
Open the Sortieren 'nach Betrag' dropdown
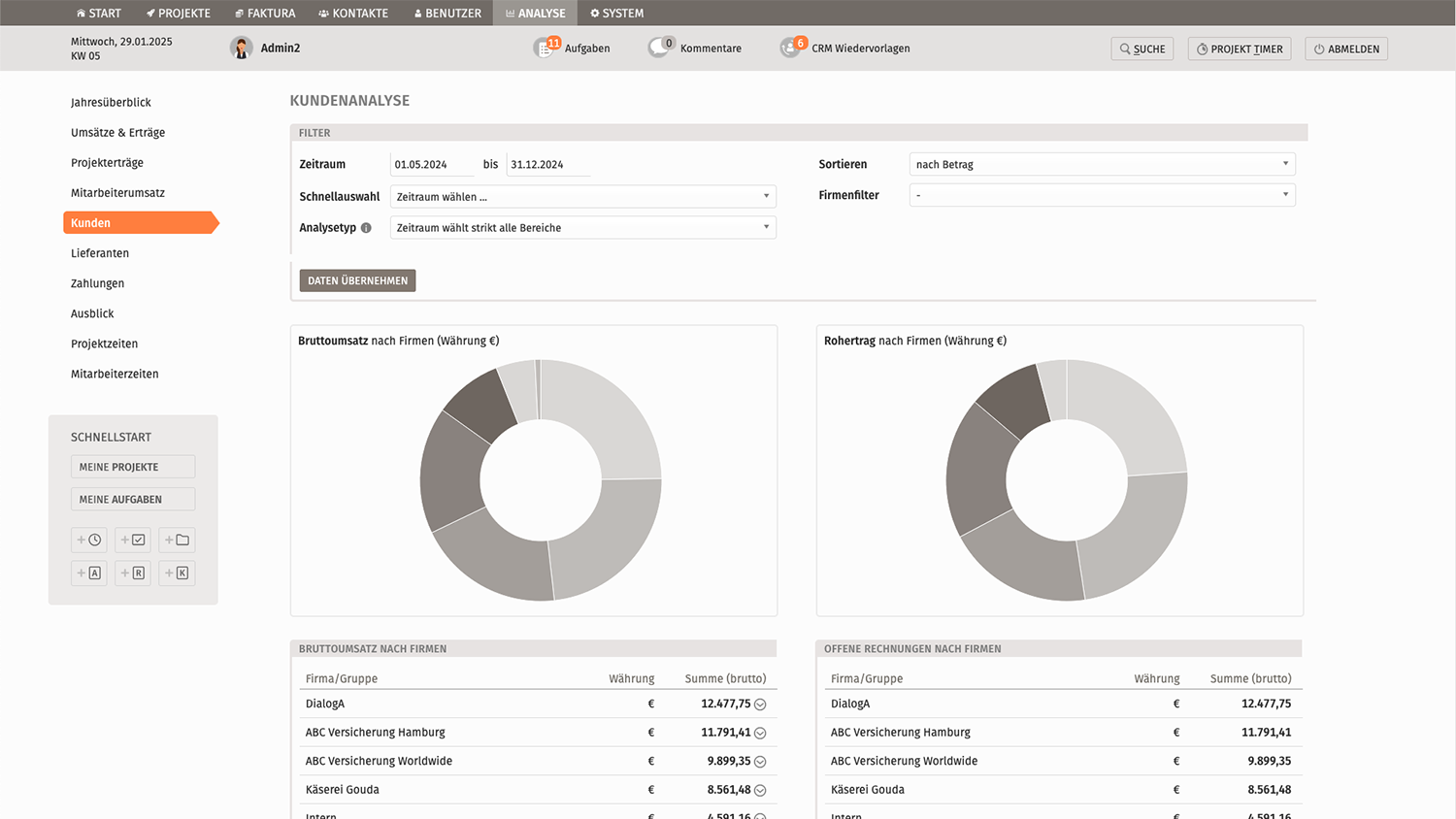pos(1102,164)
